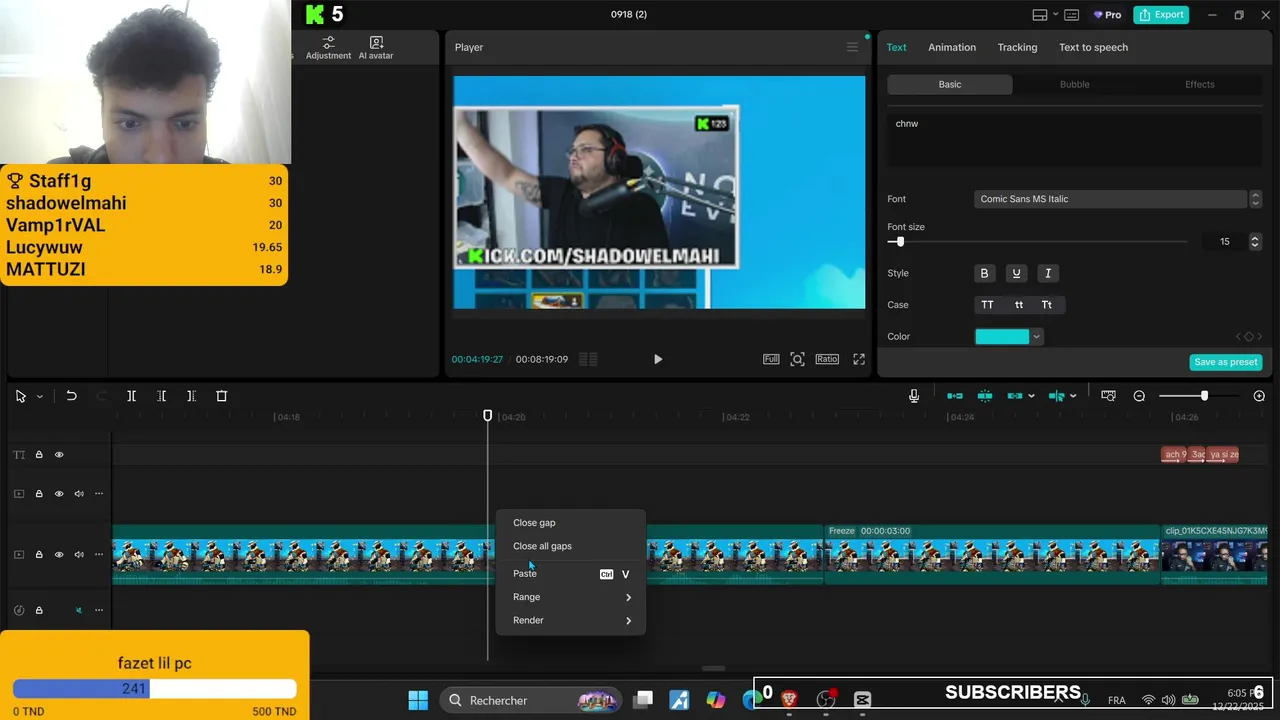Viewport: 1280px width, 720px height.
Task: Click the zoom-fit scan icon in player
Action: point(797,359)
